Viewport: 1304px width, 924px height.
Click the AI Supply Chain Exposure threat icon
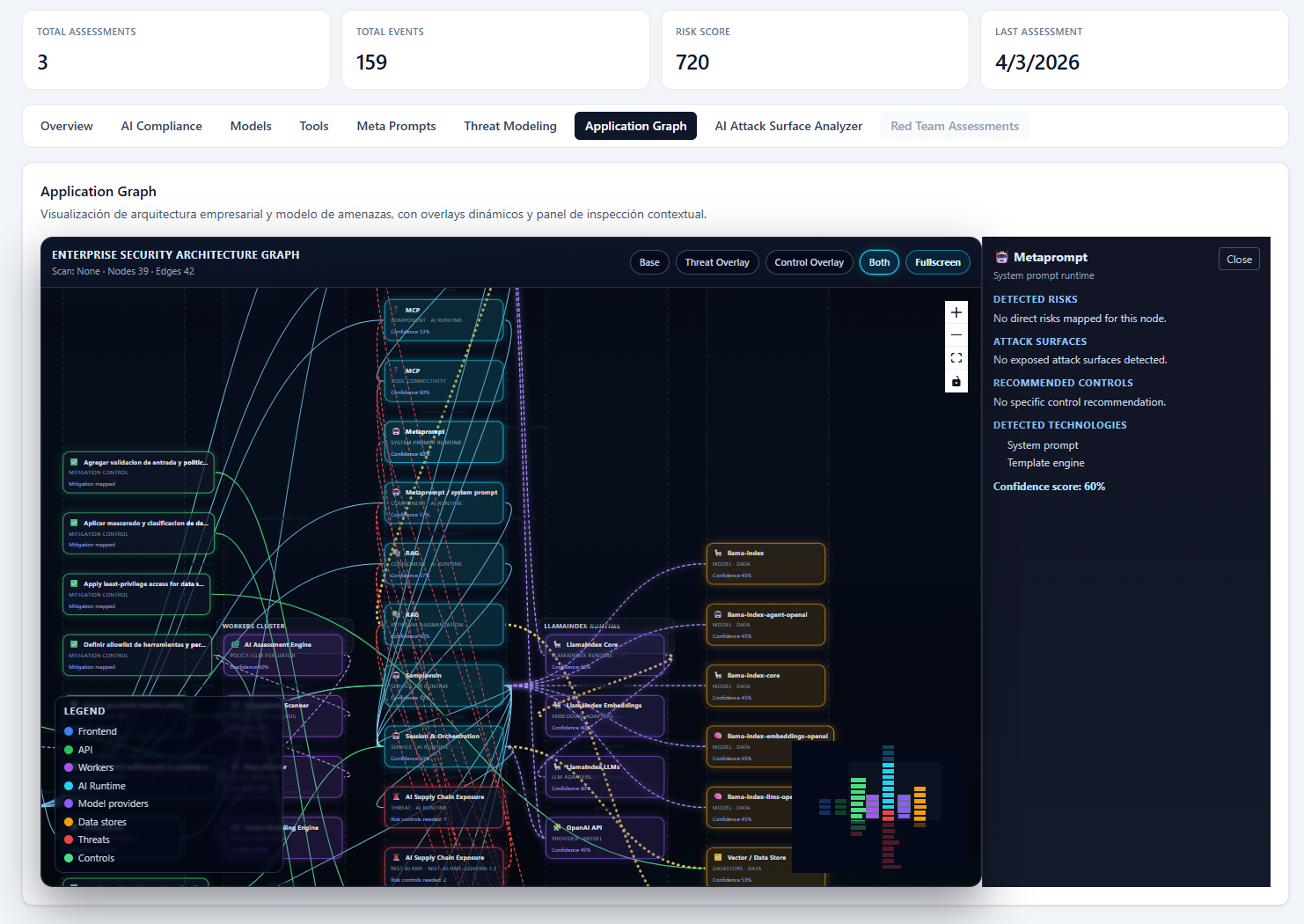397,796
